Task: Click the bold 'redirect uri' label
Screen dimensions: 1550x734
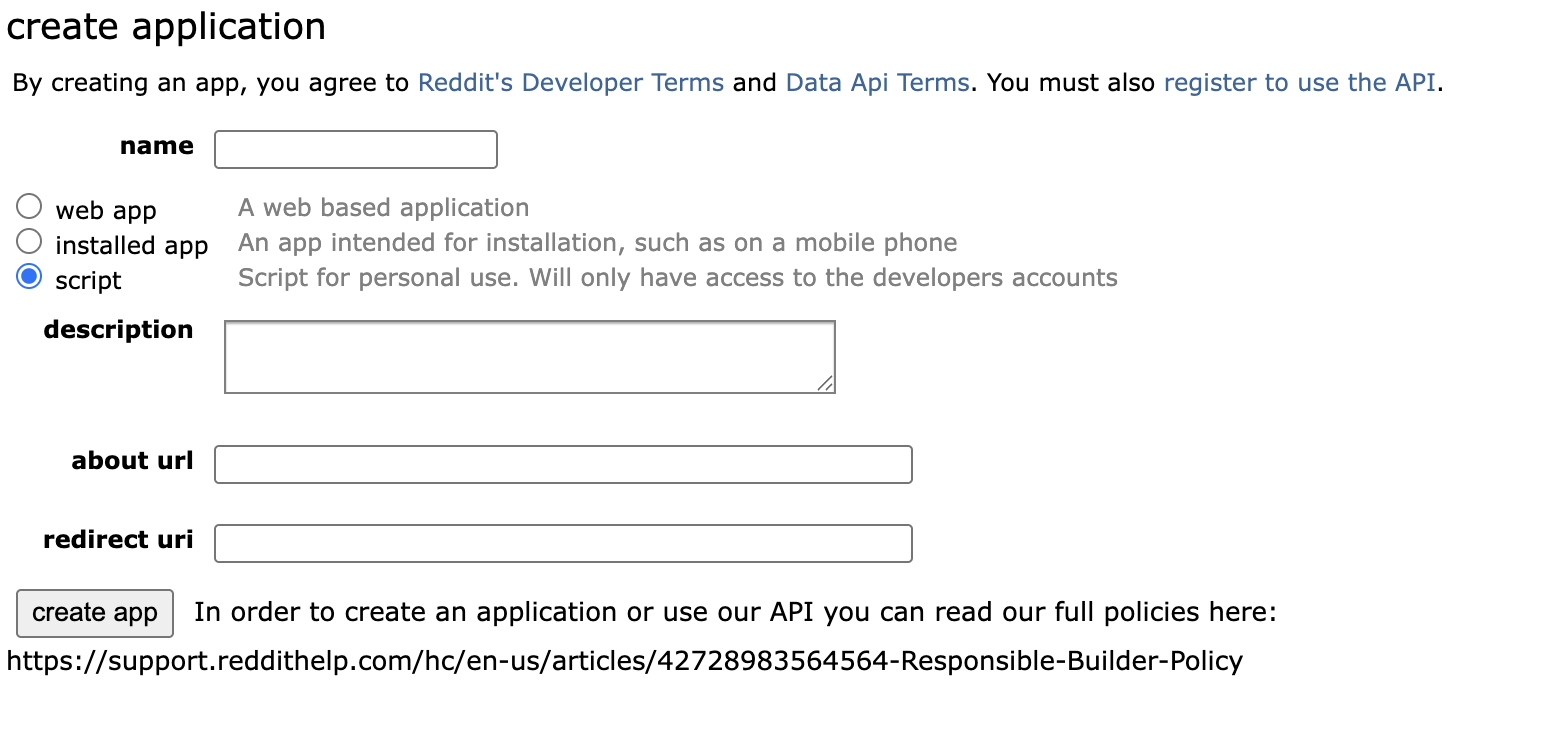Action: [x=118, y=540]
